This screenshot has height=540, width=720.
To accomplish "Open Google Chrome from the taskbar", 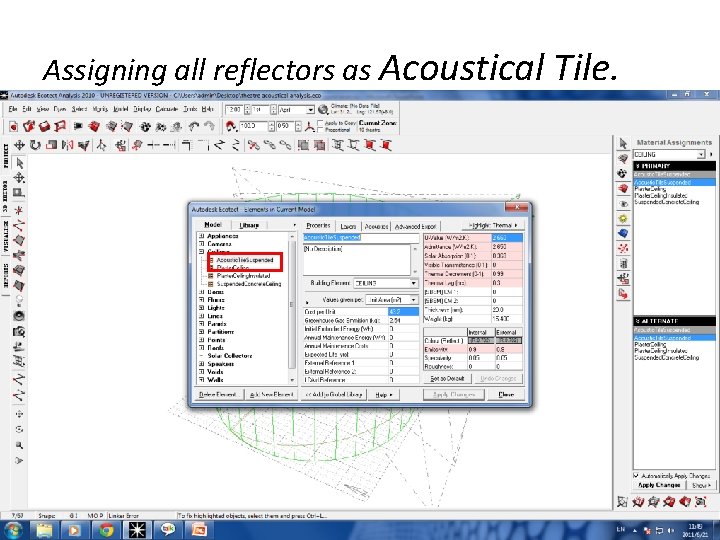I will 106,530.
